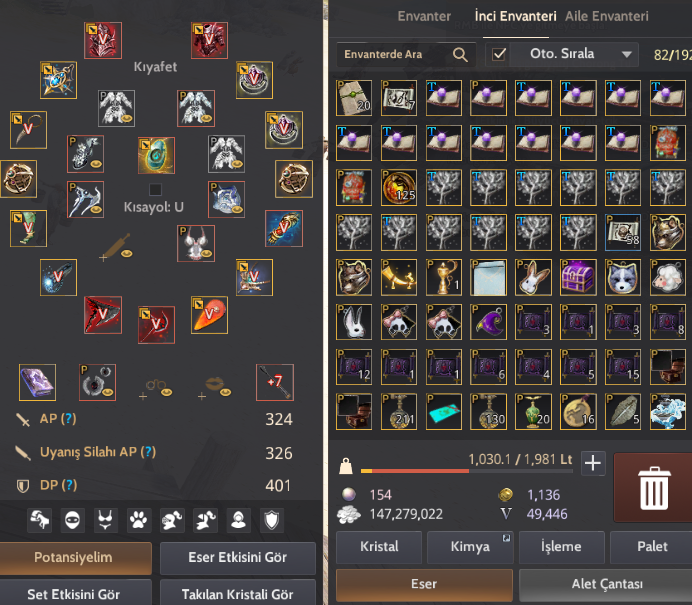The height and width of the screenshot is (605, 692).
Task: Select the purple treasure chest item
Action: 578,277
